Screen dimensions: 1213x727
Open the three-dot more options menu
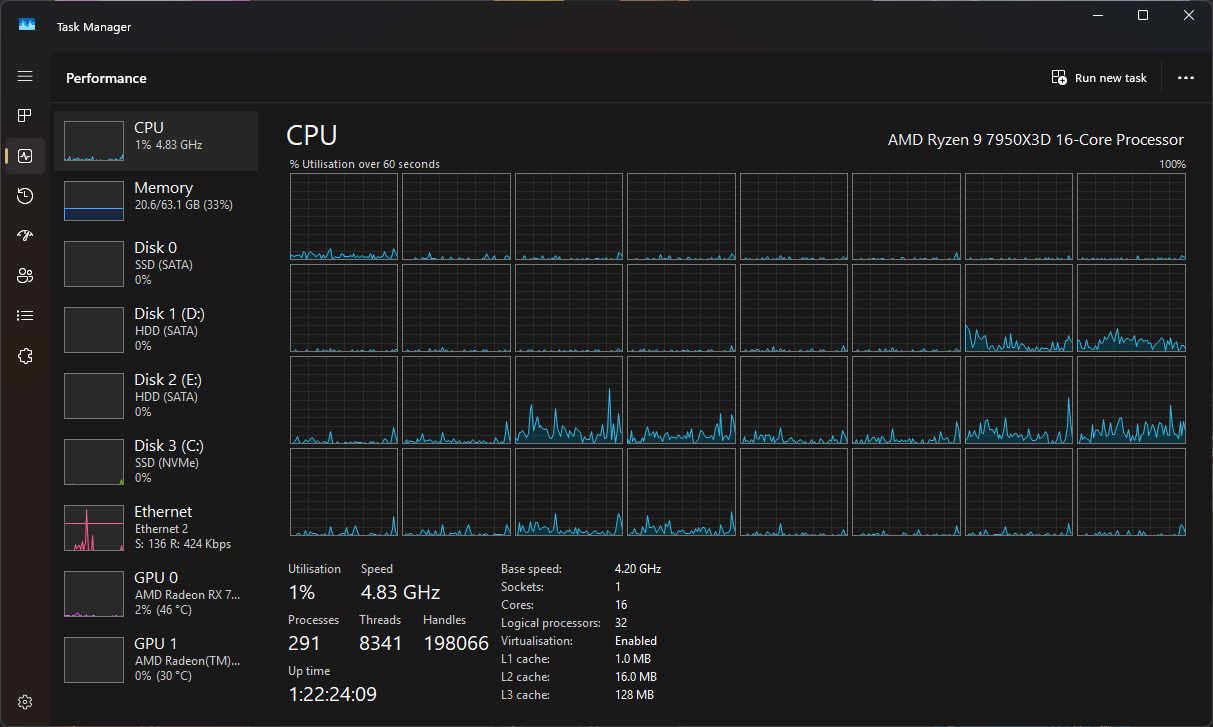pyautogui.click(x=1186, y=78)
